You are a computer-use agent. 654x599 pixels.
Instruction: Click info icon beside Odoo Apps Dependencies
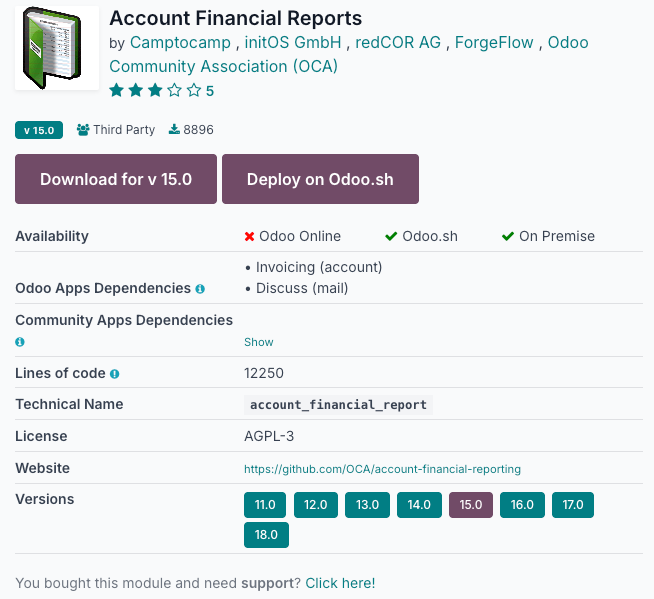click(200, 289)
